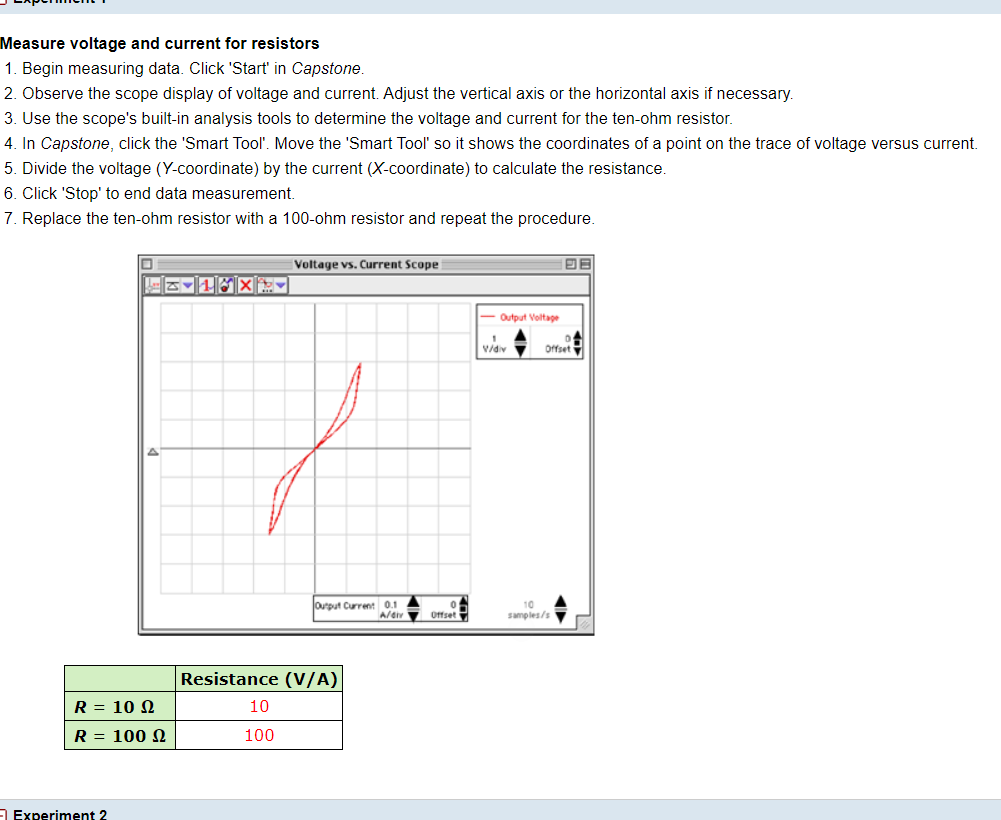This screenshot has width=1001, height=820.
Task: Open the trigger dropdown arrow
Action: [x=188, y=285]
